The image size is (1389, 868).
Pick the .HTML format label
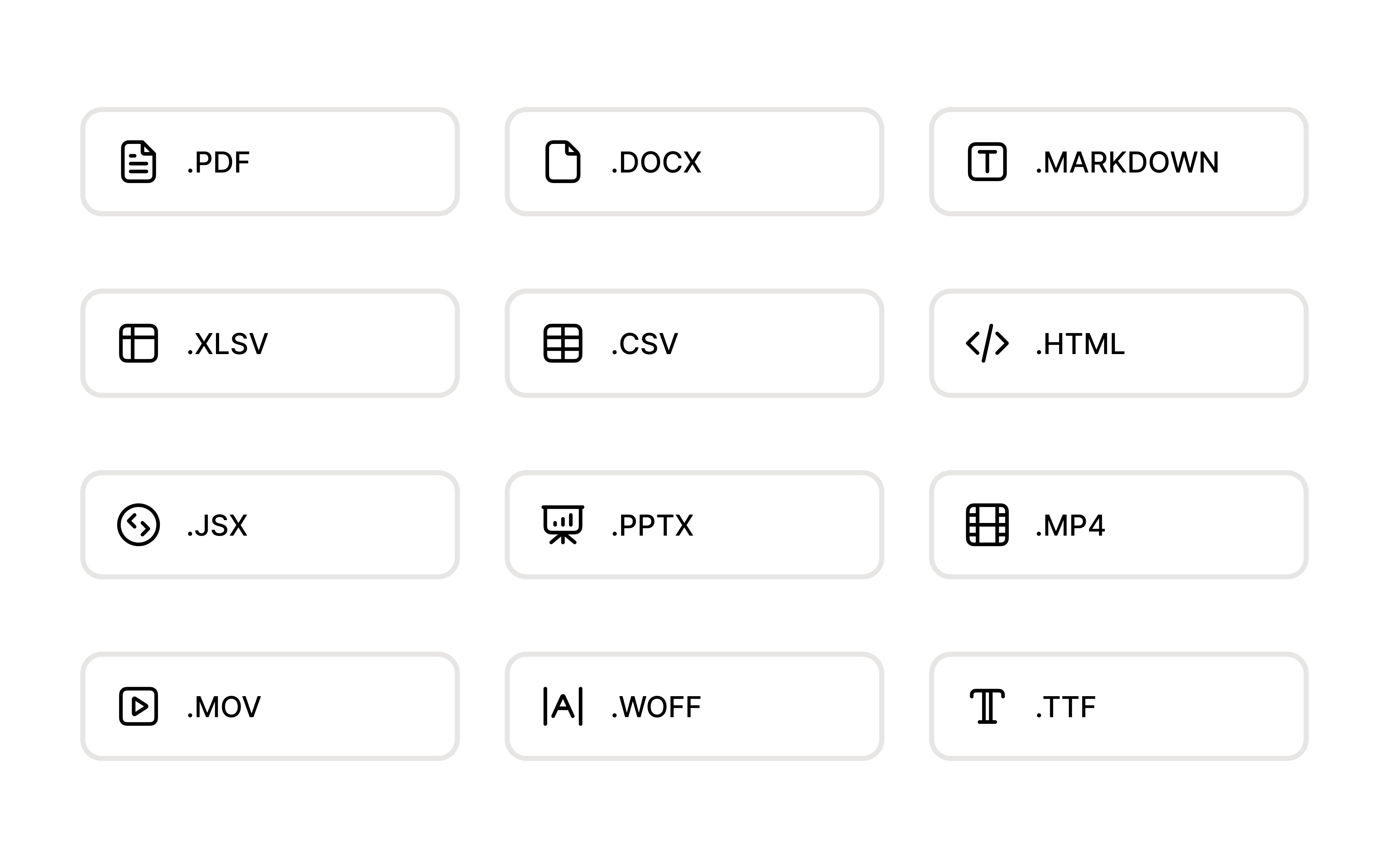tap(1080, 344)
